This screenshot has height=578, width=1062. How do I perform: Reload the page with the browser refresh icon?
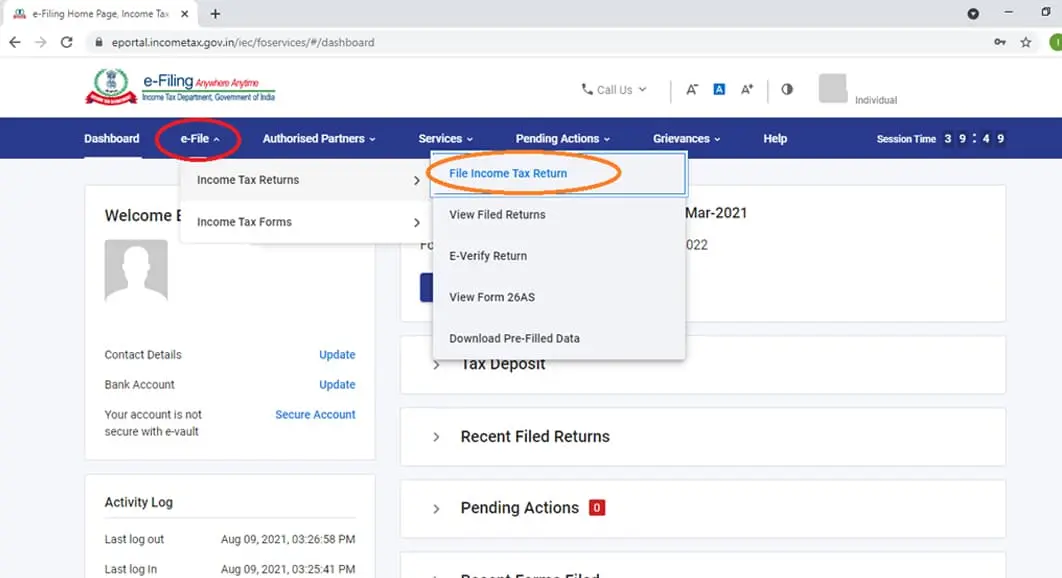tap(66, 42)
